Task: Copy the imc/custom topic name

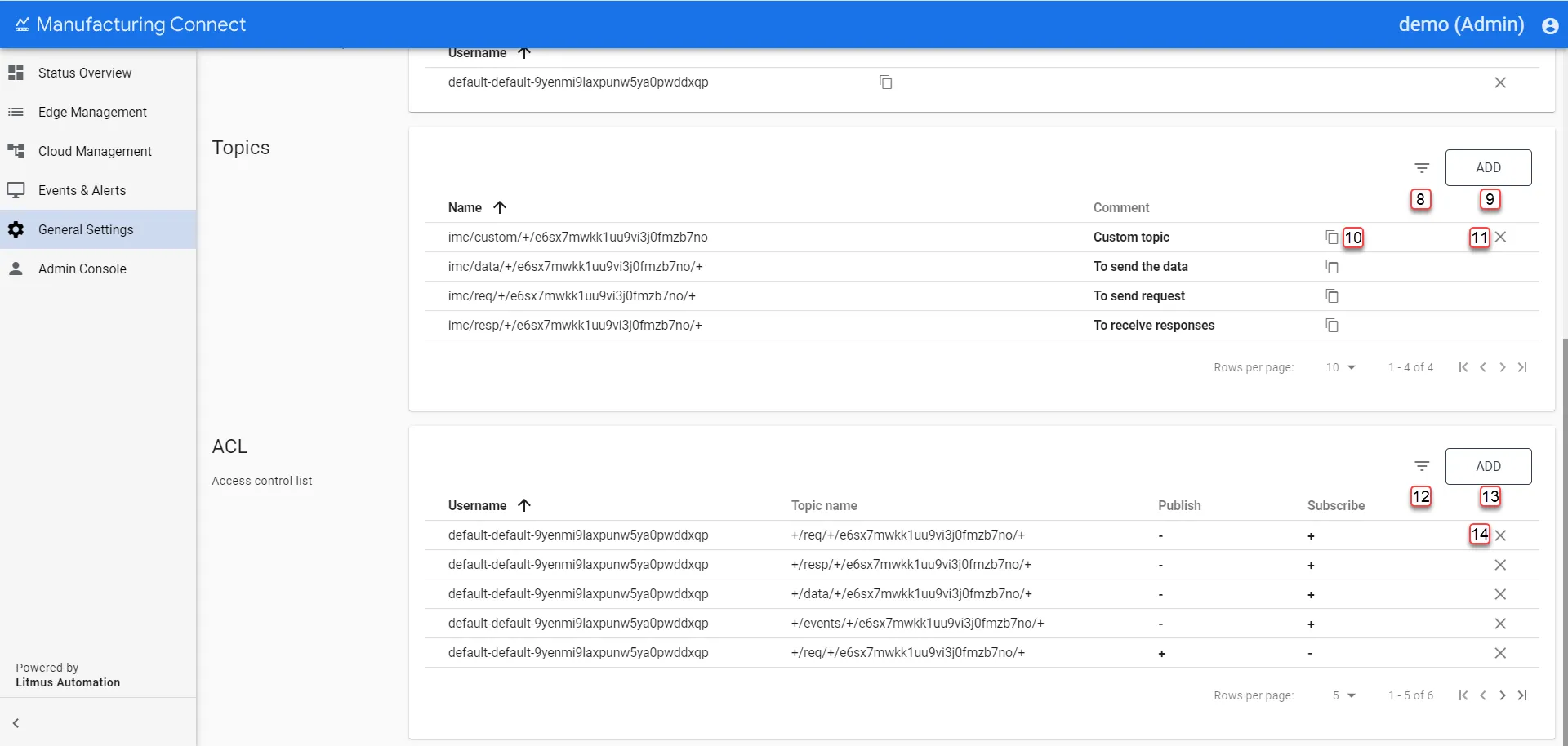Action: tap(1331, 238)
